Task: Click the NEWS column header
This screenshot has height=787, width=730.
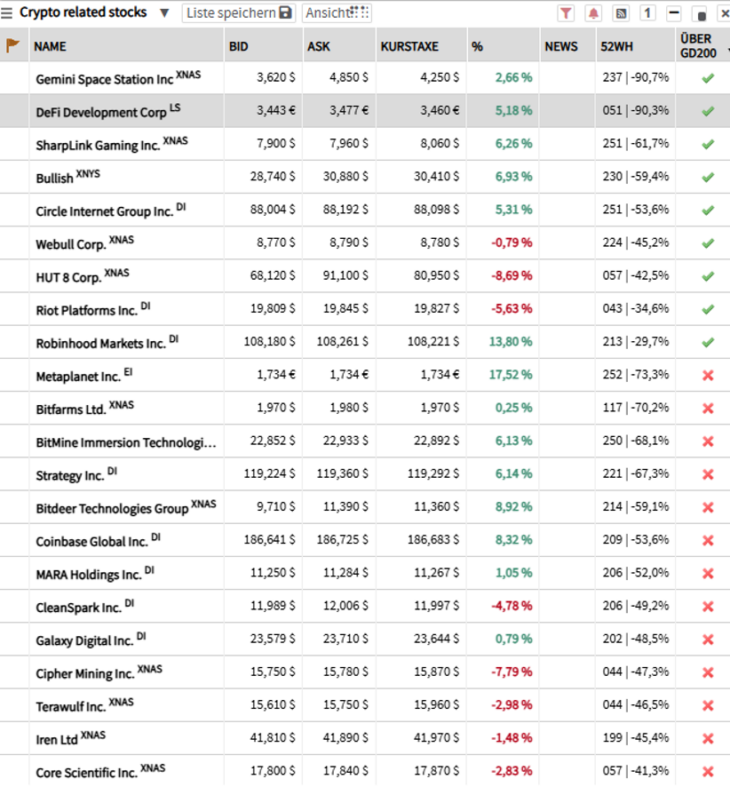Action: (561, 47)
